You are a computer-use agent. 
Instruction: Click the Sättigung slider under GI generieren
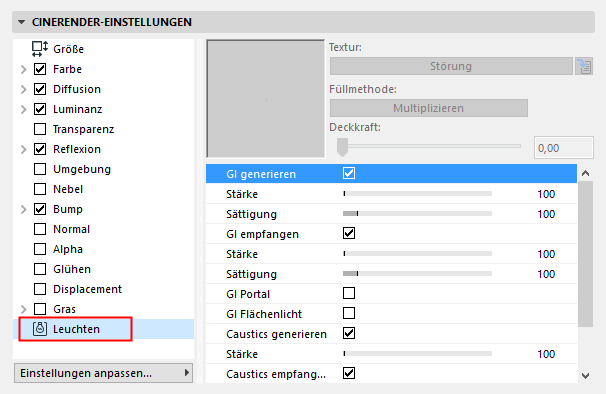click(x=417, y=213)
